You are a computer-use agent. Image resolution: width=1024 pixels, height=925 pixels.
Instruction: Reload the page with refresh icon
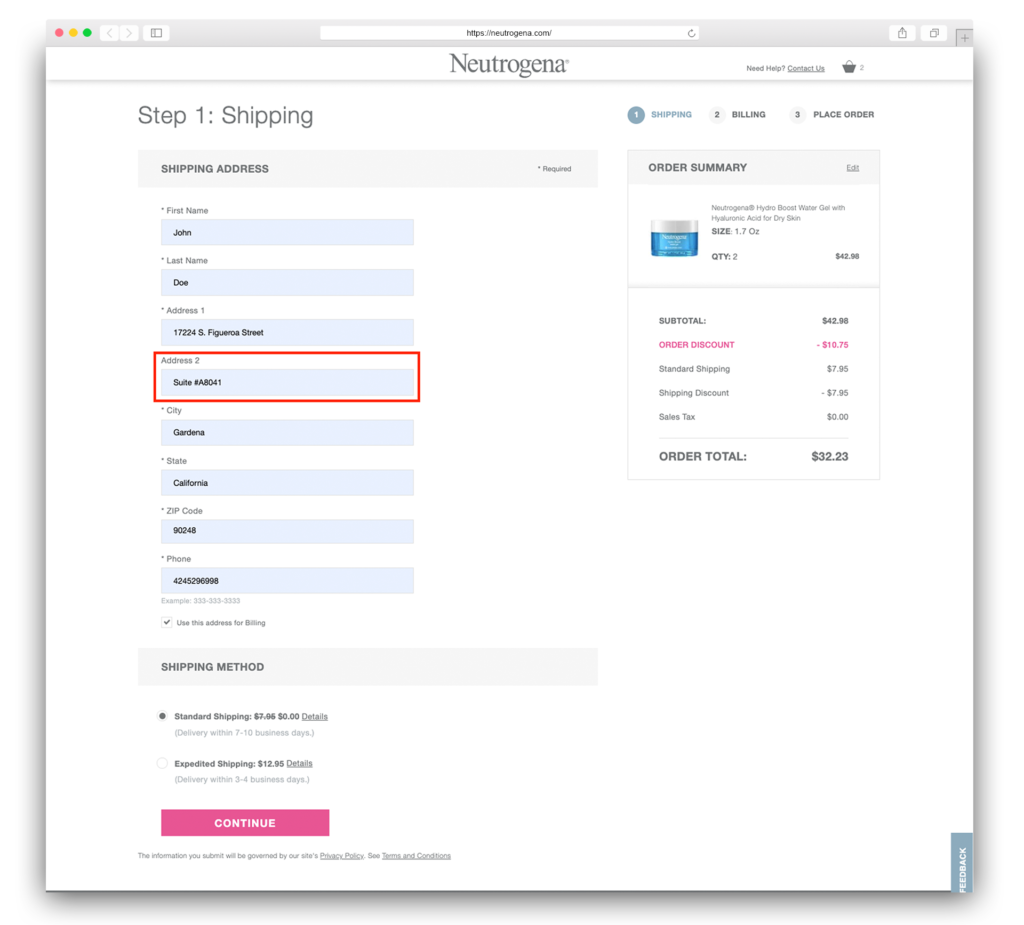(691, 33)
